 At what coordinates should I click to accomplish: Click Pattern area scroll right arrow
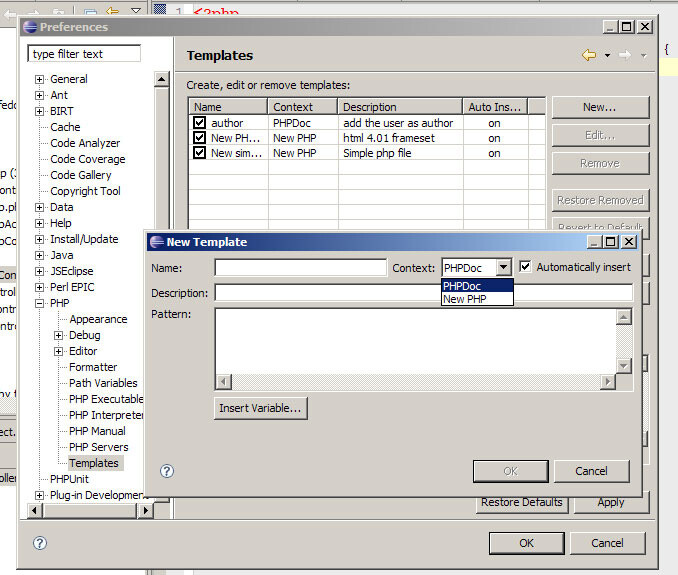point(608,382)
